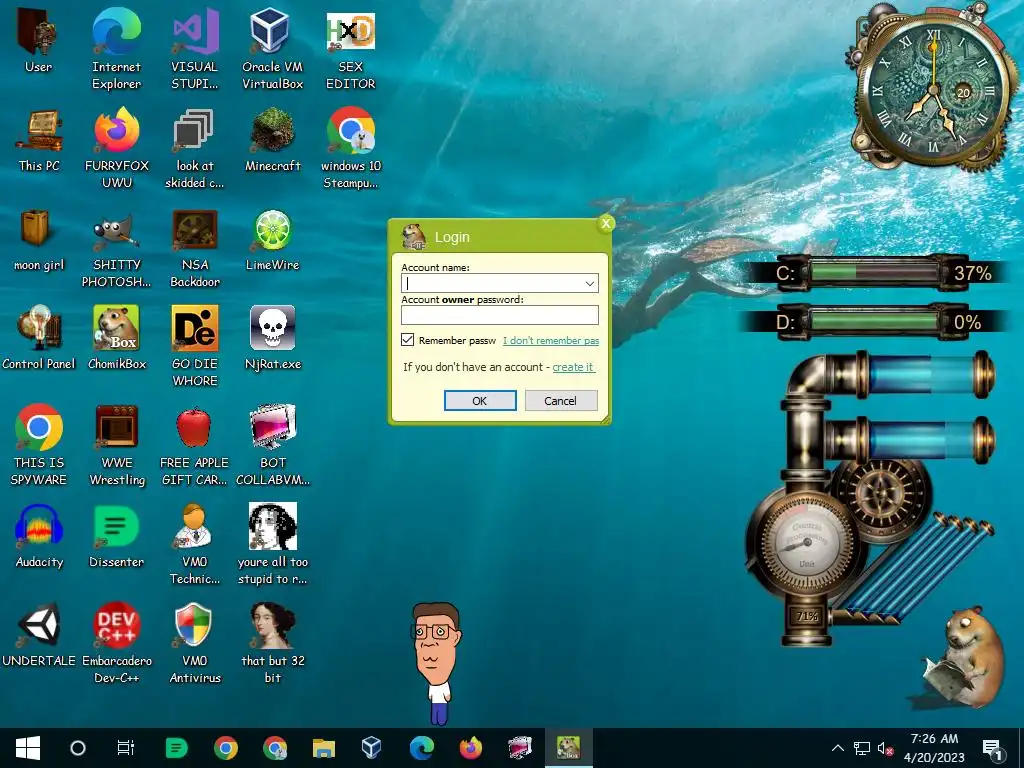Click the steampunk clock gadget
The height and width of the screenshot is (768, 1024).
click(934, 90)
